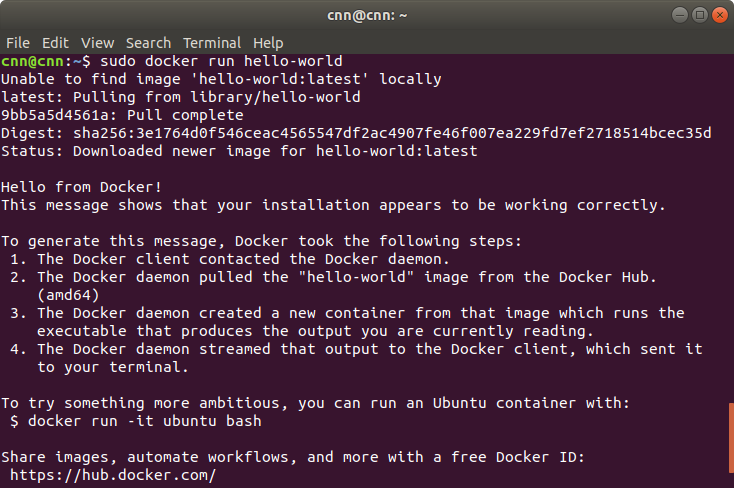Open the View menu
The image size is (734, 488).
97,43
